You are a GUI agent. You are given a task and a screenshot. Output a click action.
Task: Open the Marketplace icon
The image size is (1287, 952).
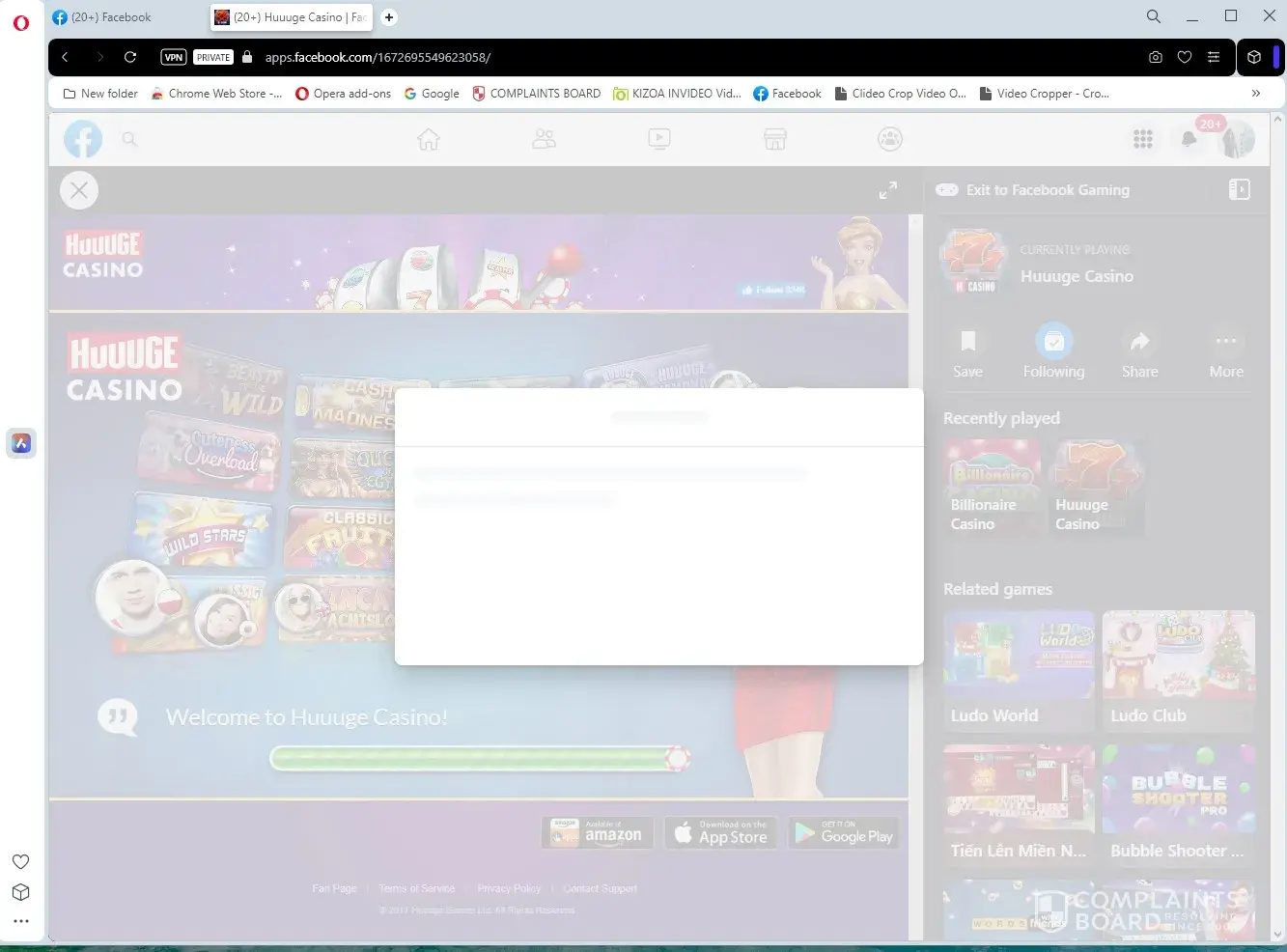coord(774,140)
